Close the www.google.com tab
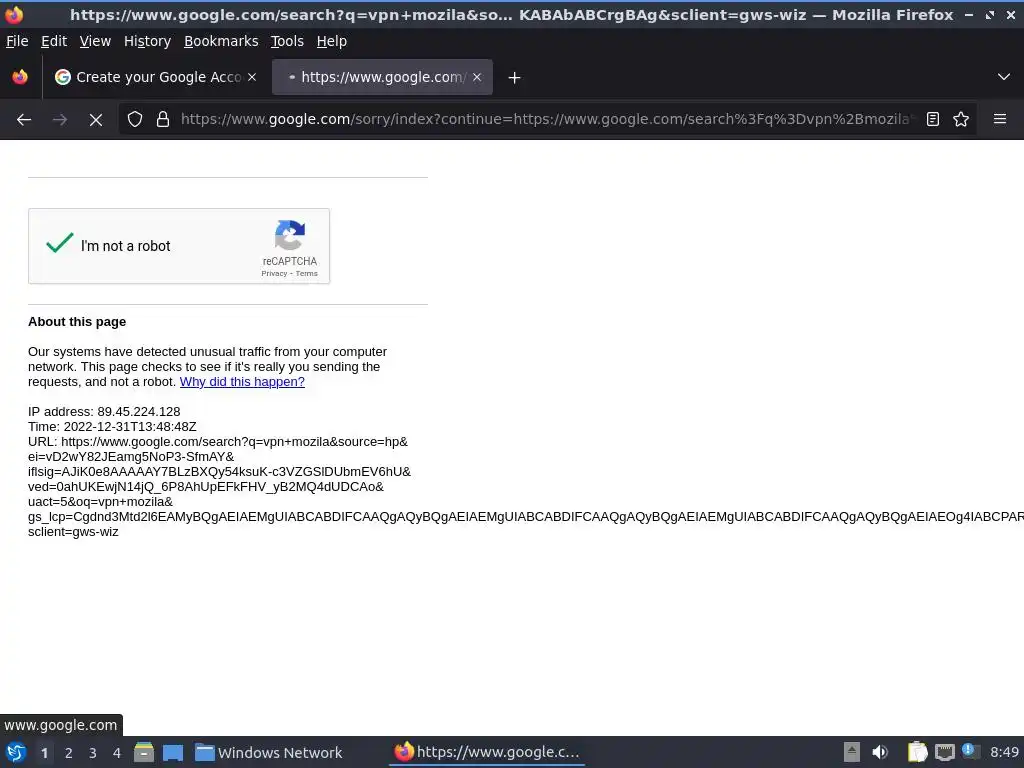Image resolution: width=1024 pixels, height=768 pixels. [477, 77]
